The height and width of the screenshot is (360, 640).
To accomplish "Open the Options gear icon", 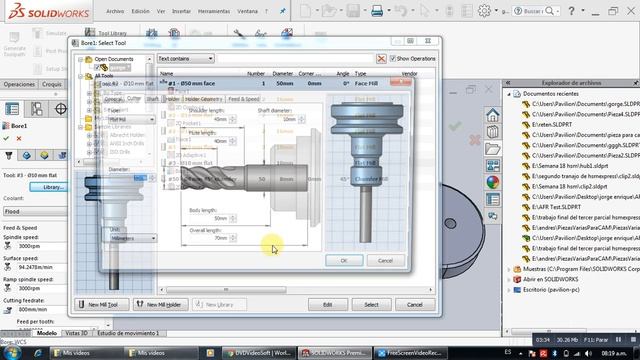I will pyautogui.click(x=484, y=11).
